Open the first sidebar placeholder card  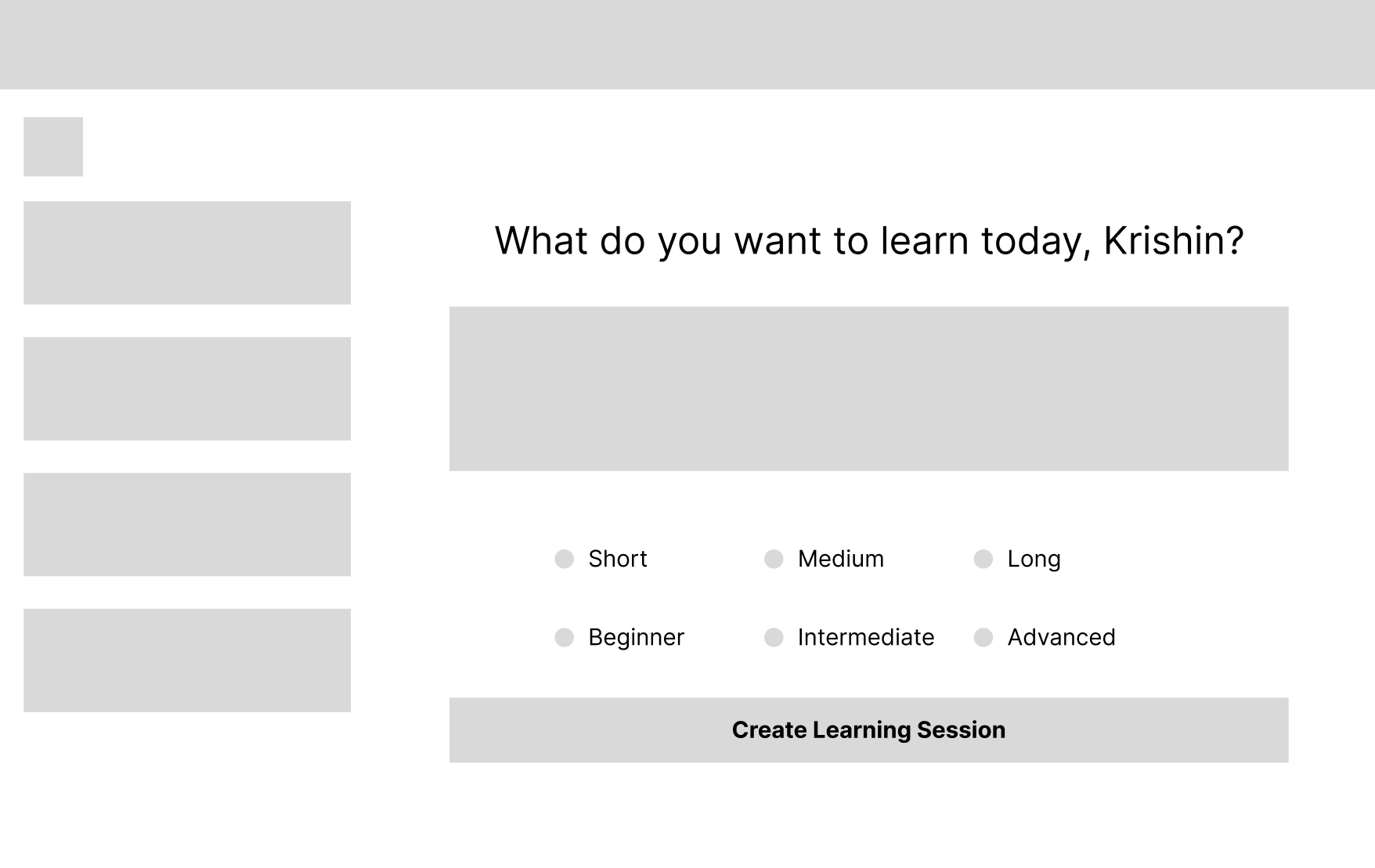coord(187,253)
